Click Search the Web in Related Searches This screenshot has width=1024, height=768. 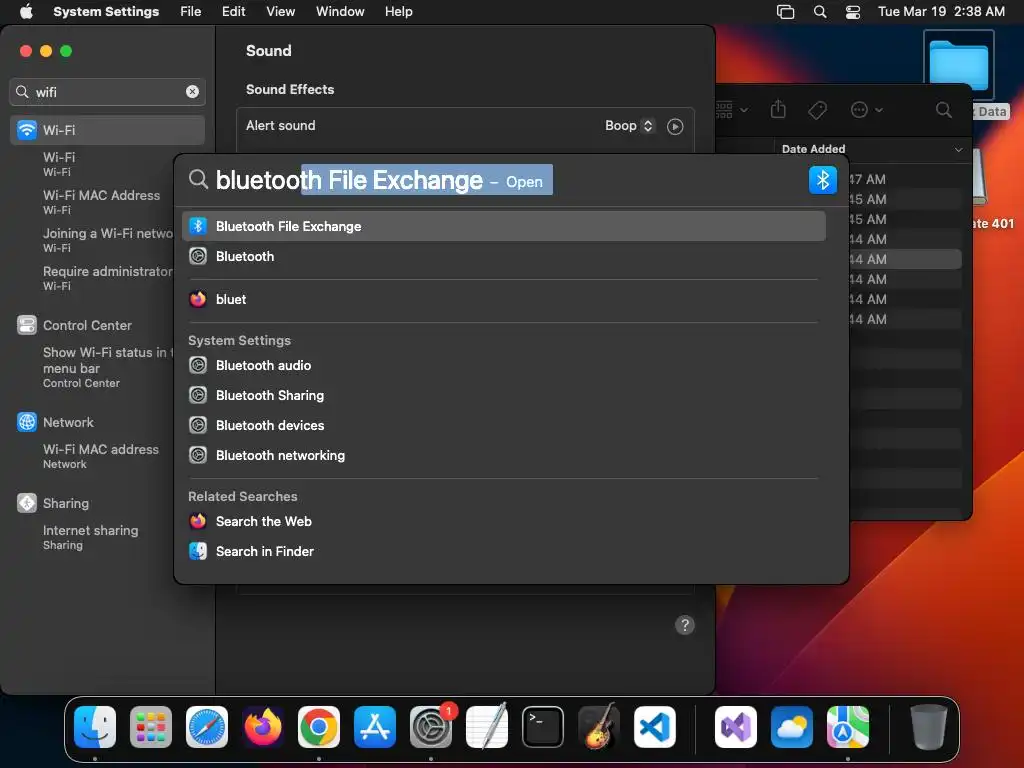point(504,521)
